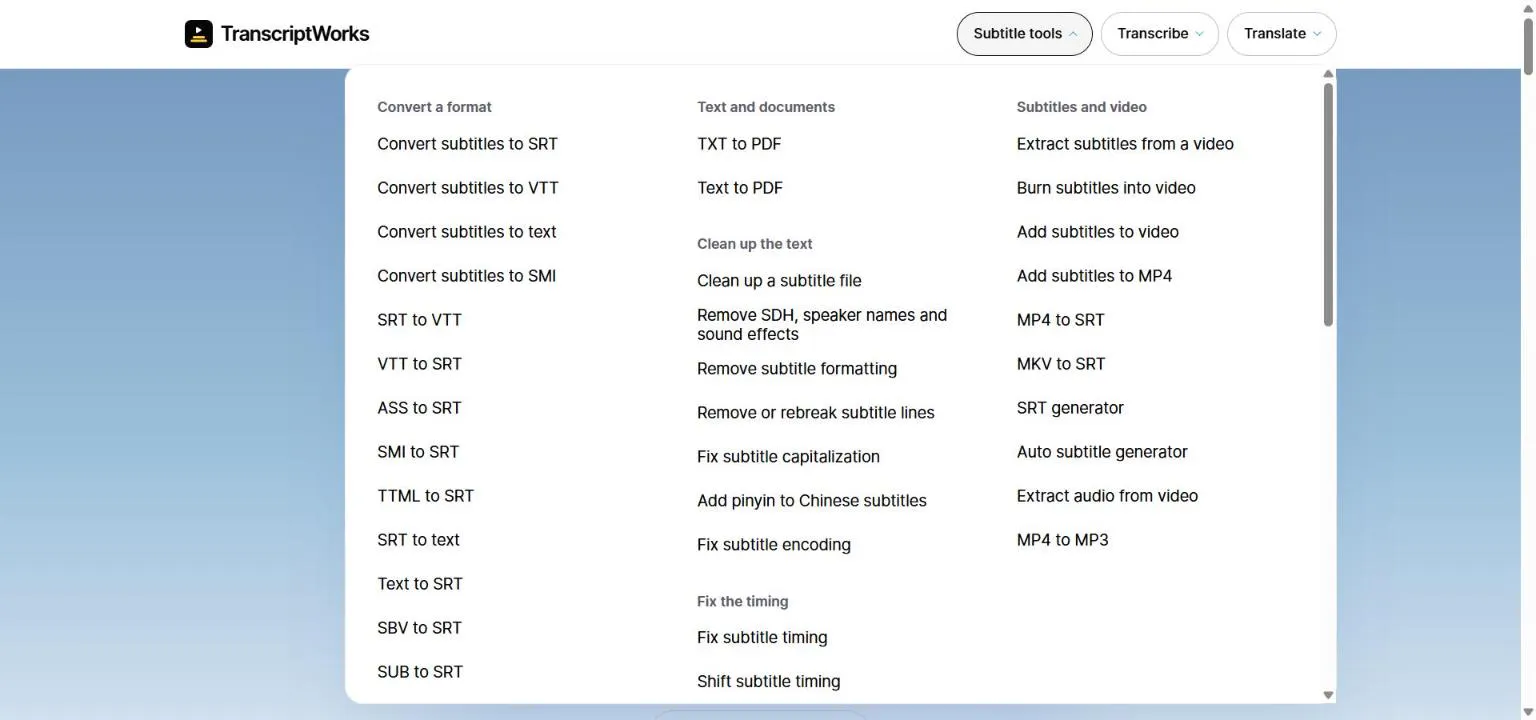Choose TTML to SRT converter

pyautogui.click(x=426, y=496)
